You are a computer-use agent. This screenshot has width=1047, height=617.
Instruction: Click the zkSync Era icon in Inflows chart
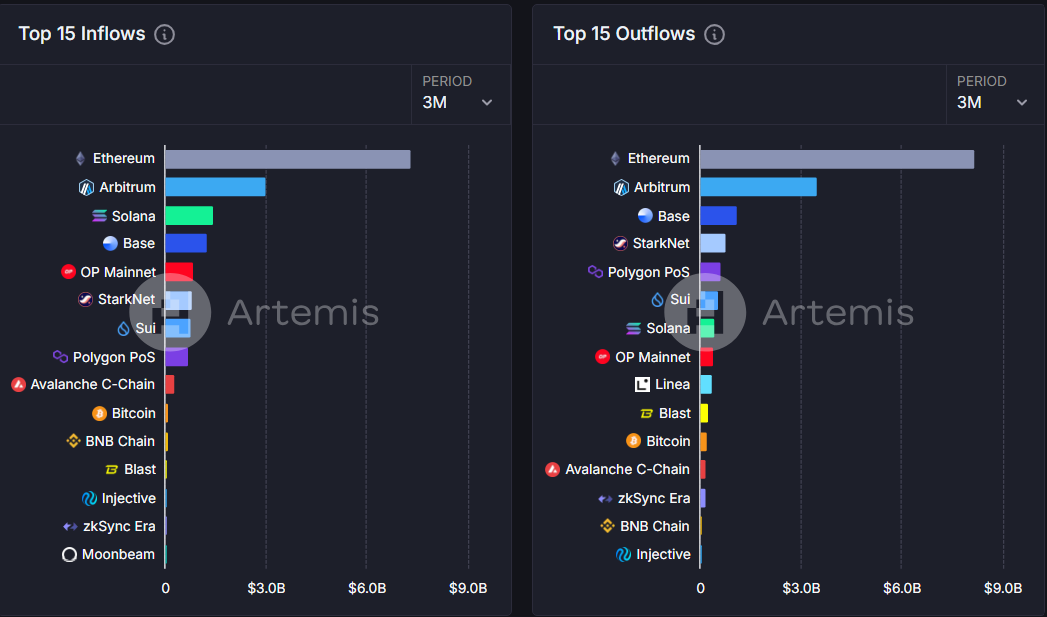(70, 526)
